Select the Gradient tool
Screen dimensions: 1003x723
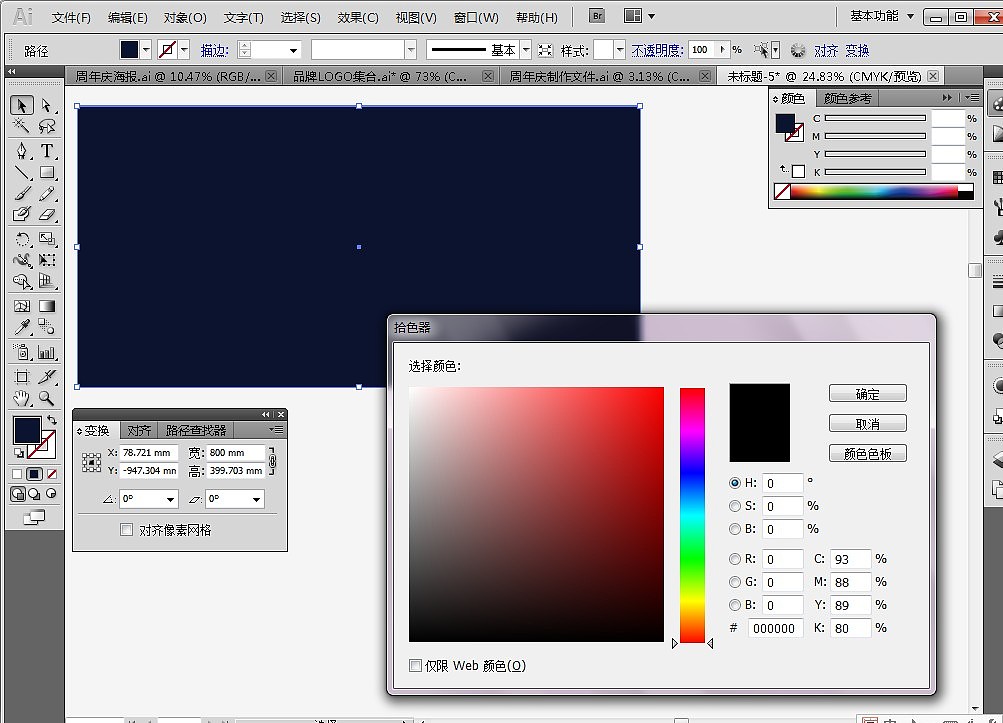click(46, 306)
